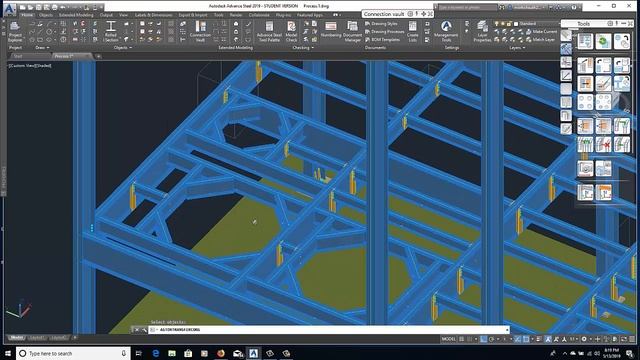The image size is (640, 360).
Task: Click Match Layer button
Action: [x=541, y=40]
